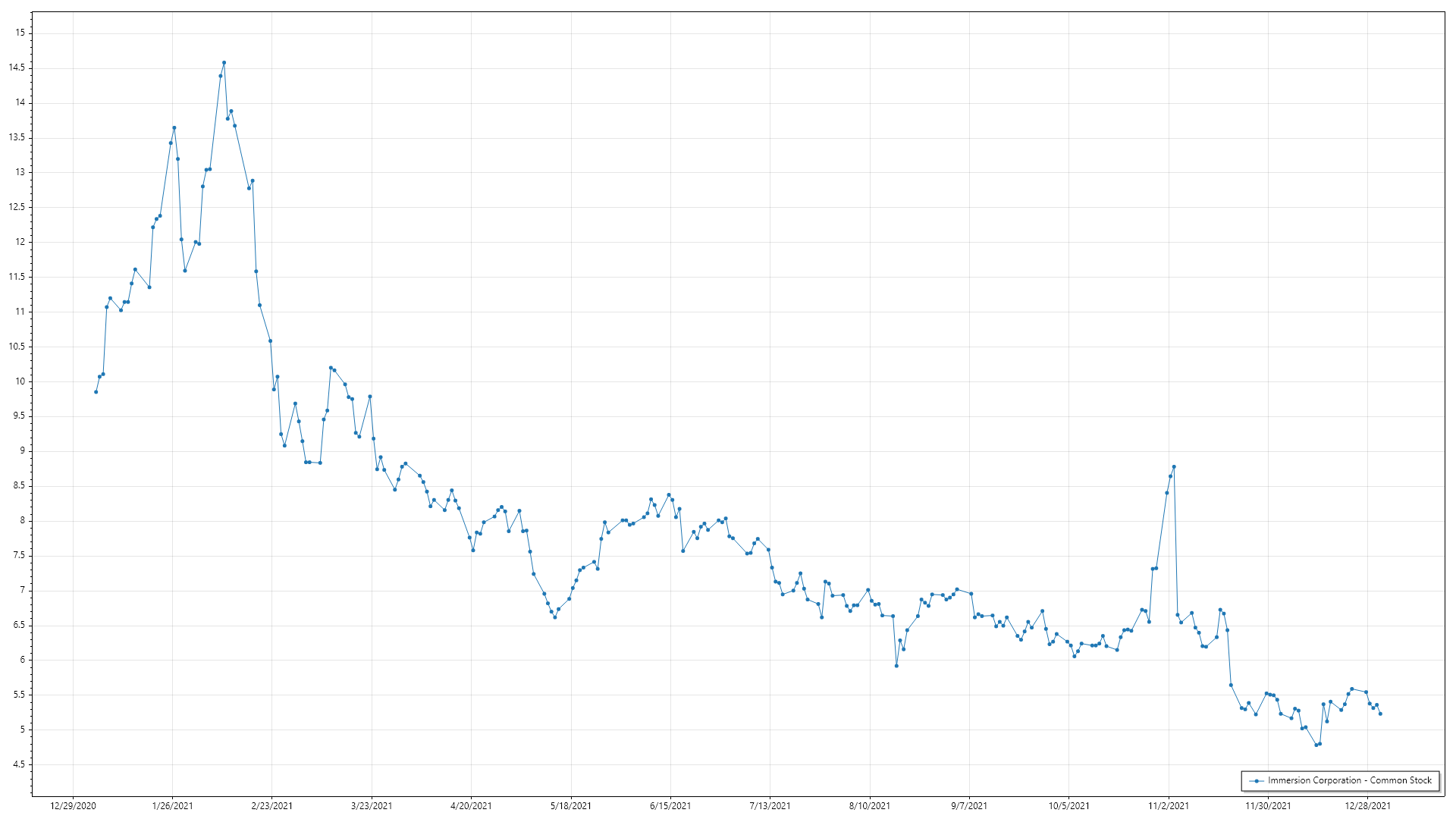Click the 1/26/2021 x-axis date label

[172, 805]
